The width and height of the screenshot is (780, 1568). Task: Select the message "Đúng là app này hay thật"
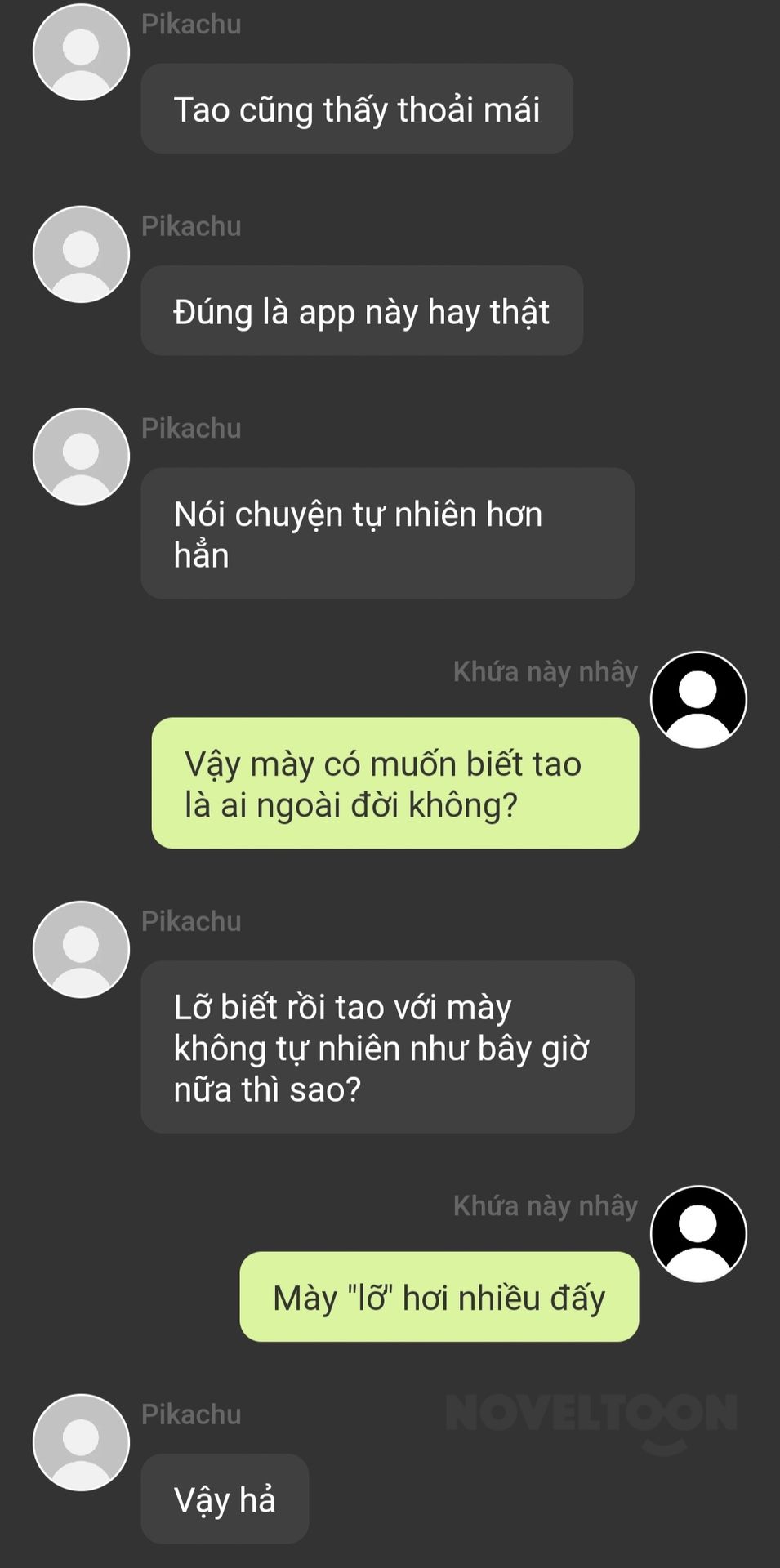click(x=362, y=310)
